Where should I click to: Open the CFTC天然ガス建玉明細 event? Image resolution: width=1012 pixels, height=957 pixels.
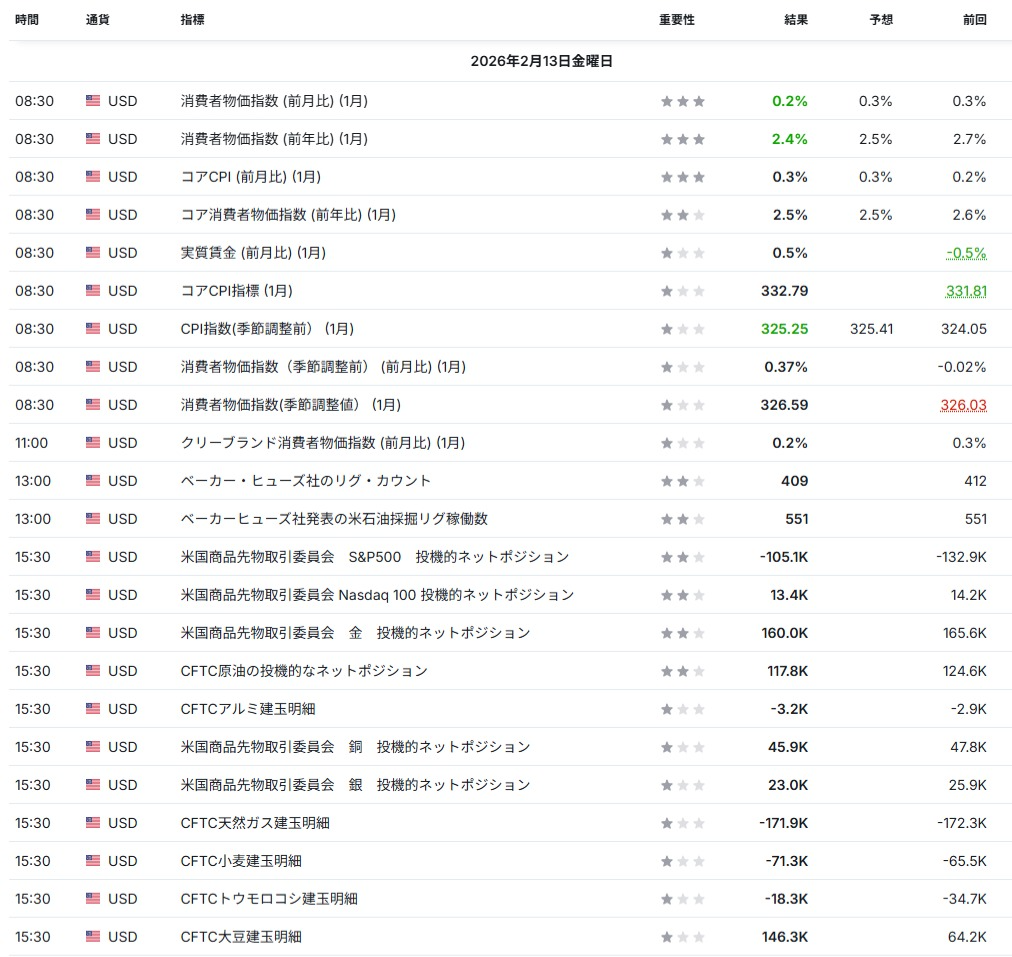pyautogui.click(x=255, y=823)
